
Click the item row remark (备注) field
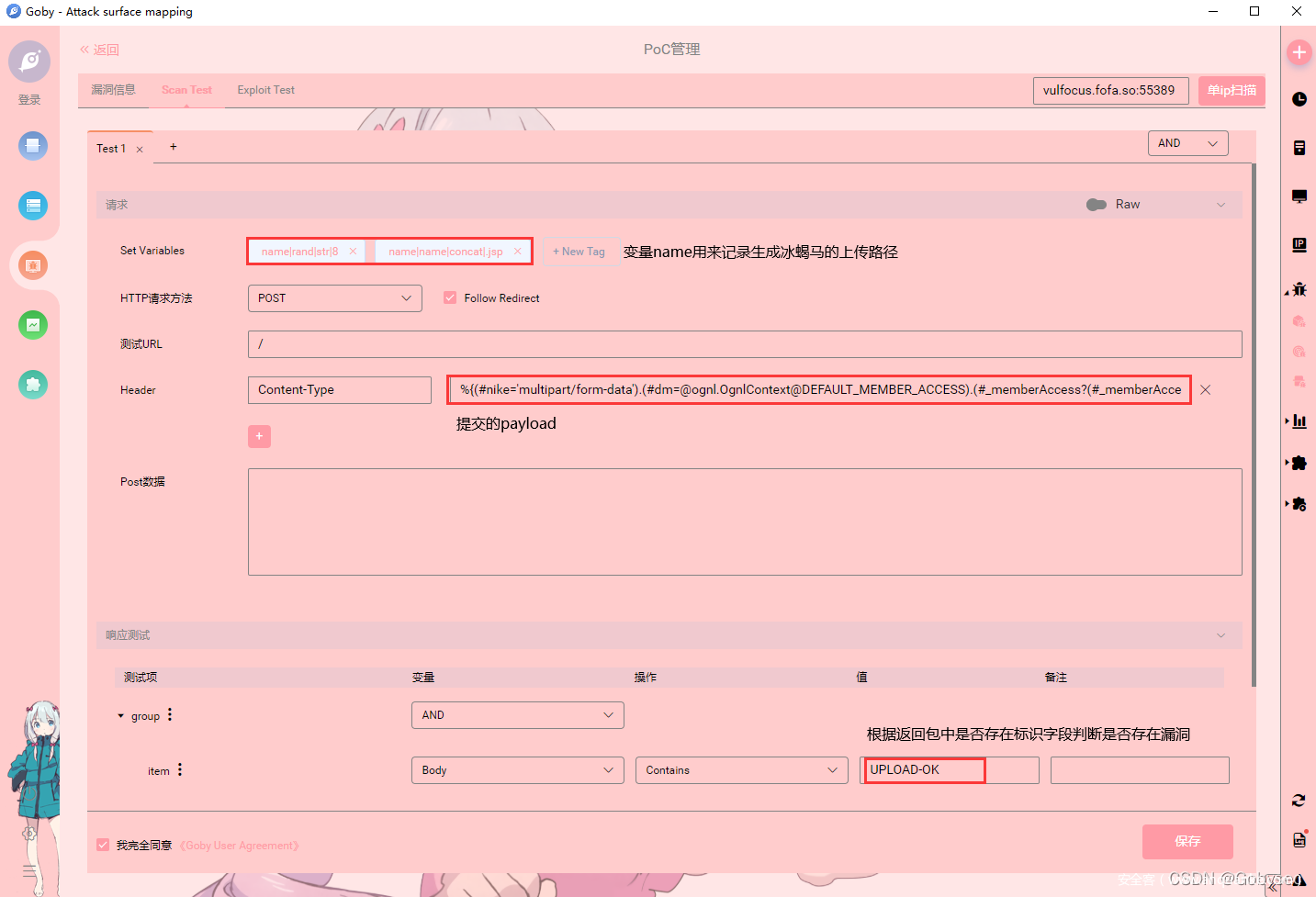[x=1140, y=770]
